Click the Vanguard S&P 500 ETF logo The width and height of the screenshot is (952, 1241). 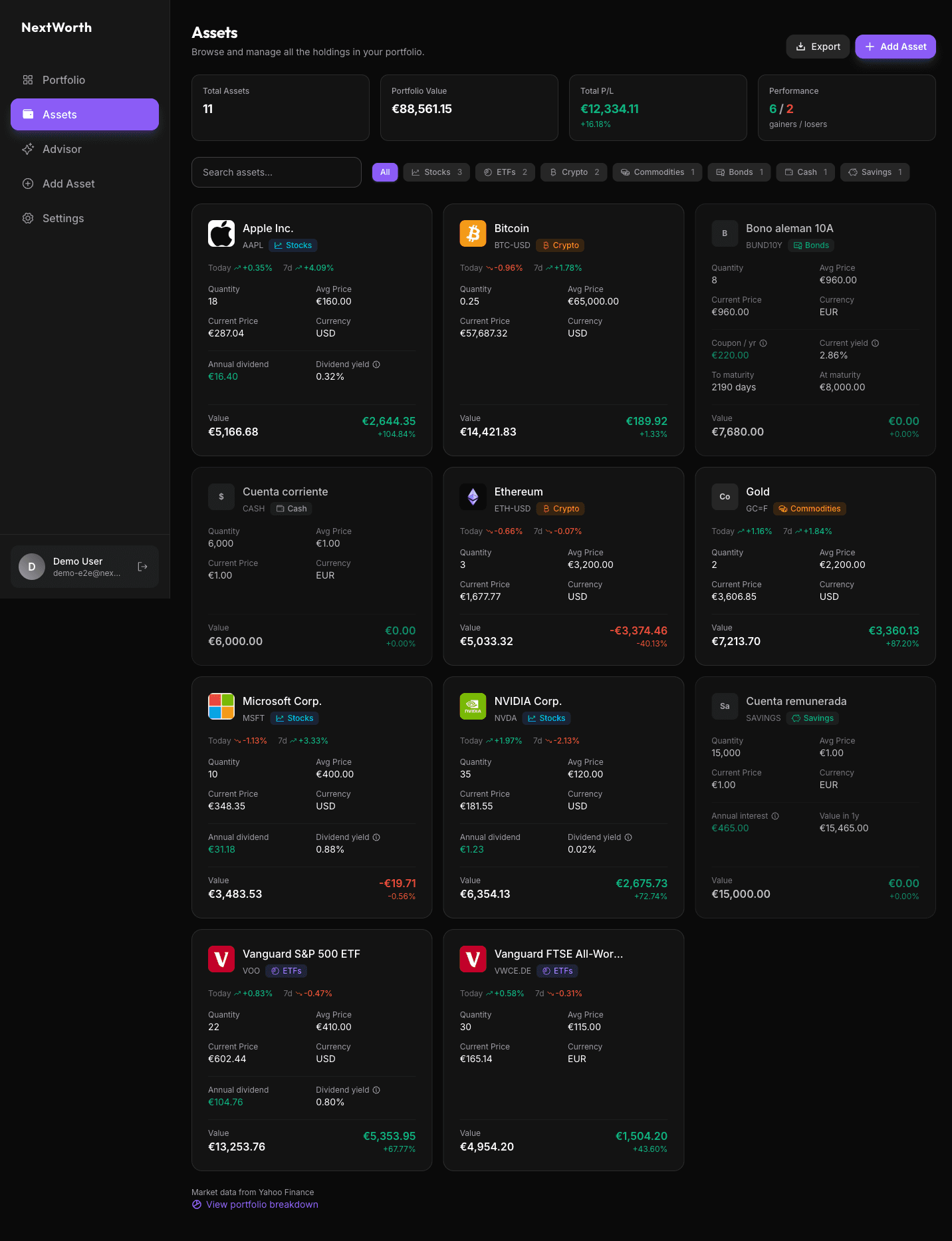(x=221, y=959)
